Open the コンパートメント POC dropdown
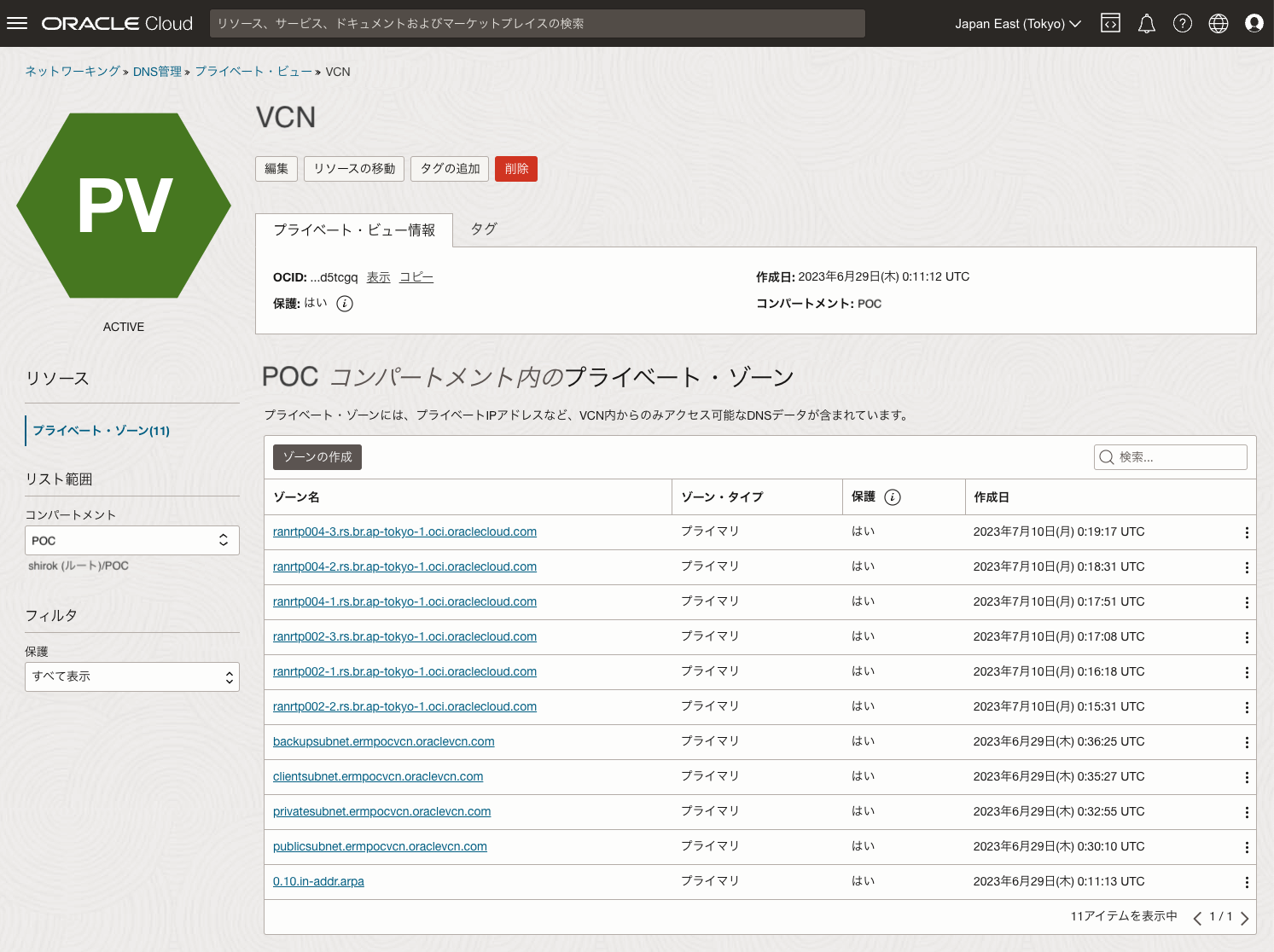This screenshot has width=1274, height=952. pyautogui.click(x=132, y=541)
